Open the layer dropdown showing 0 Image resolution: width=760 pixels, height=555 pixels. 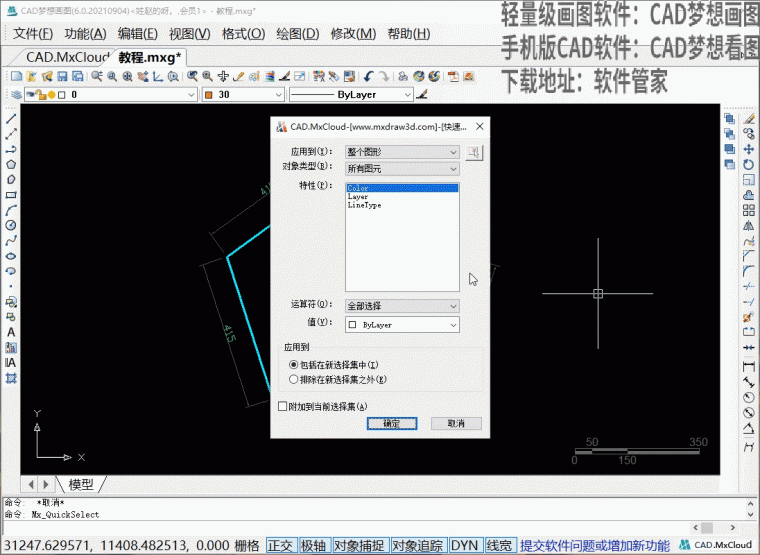coord(111,95)
